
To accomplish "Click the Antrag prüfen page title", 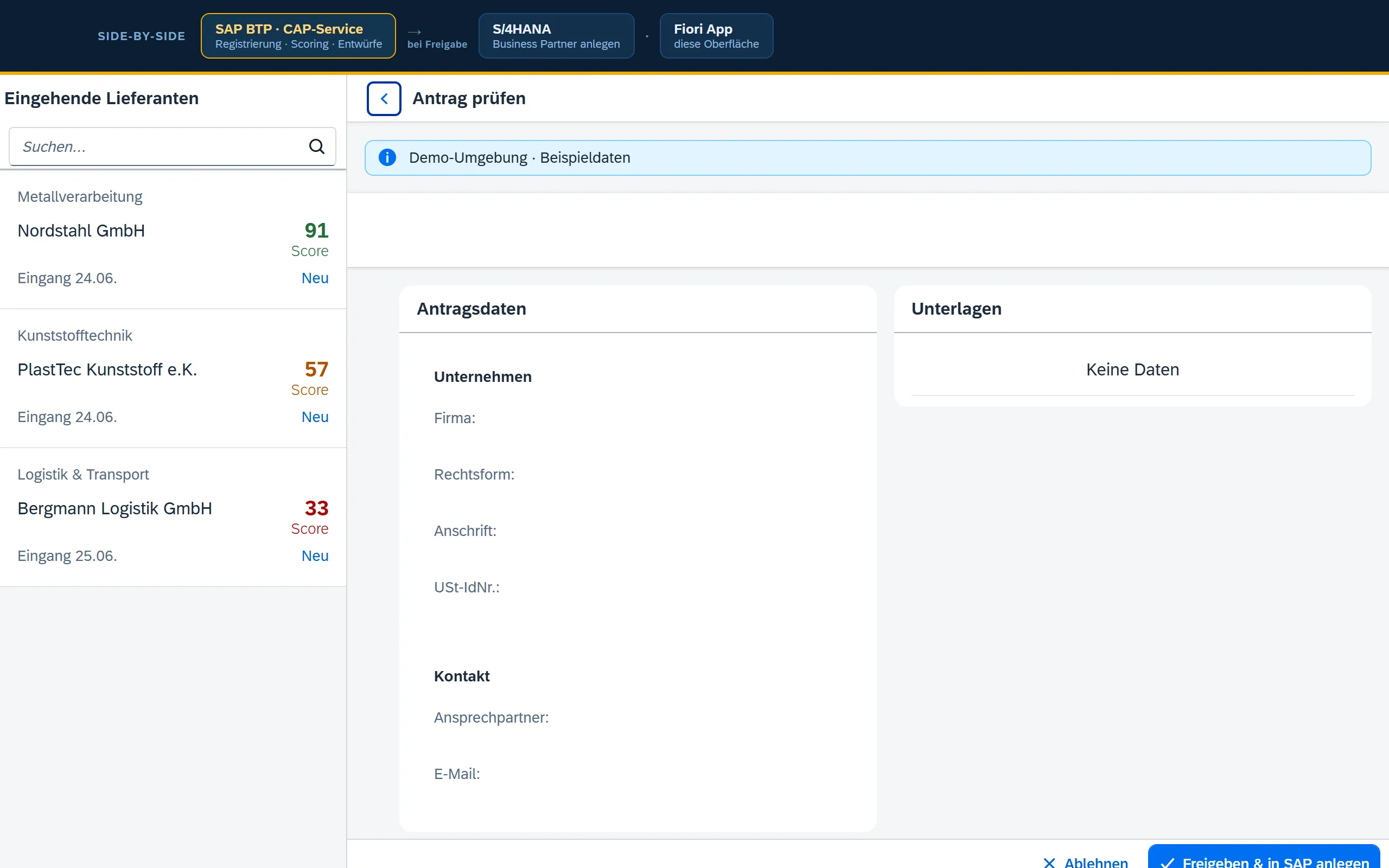I will (x=469, y=98).
